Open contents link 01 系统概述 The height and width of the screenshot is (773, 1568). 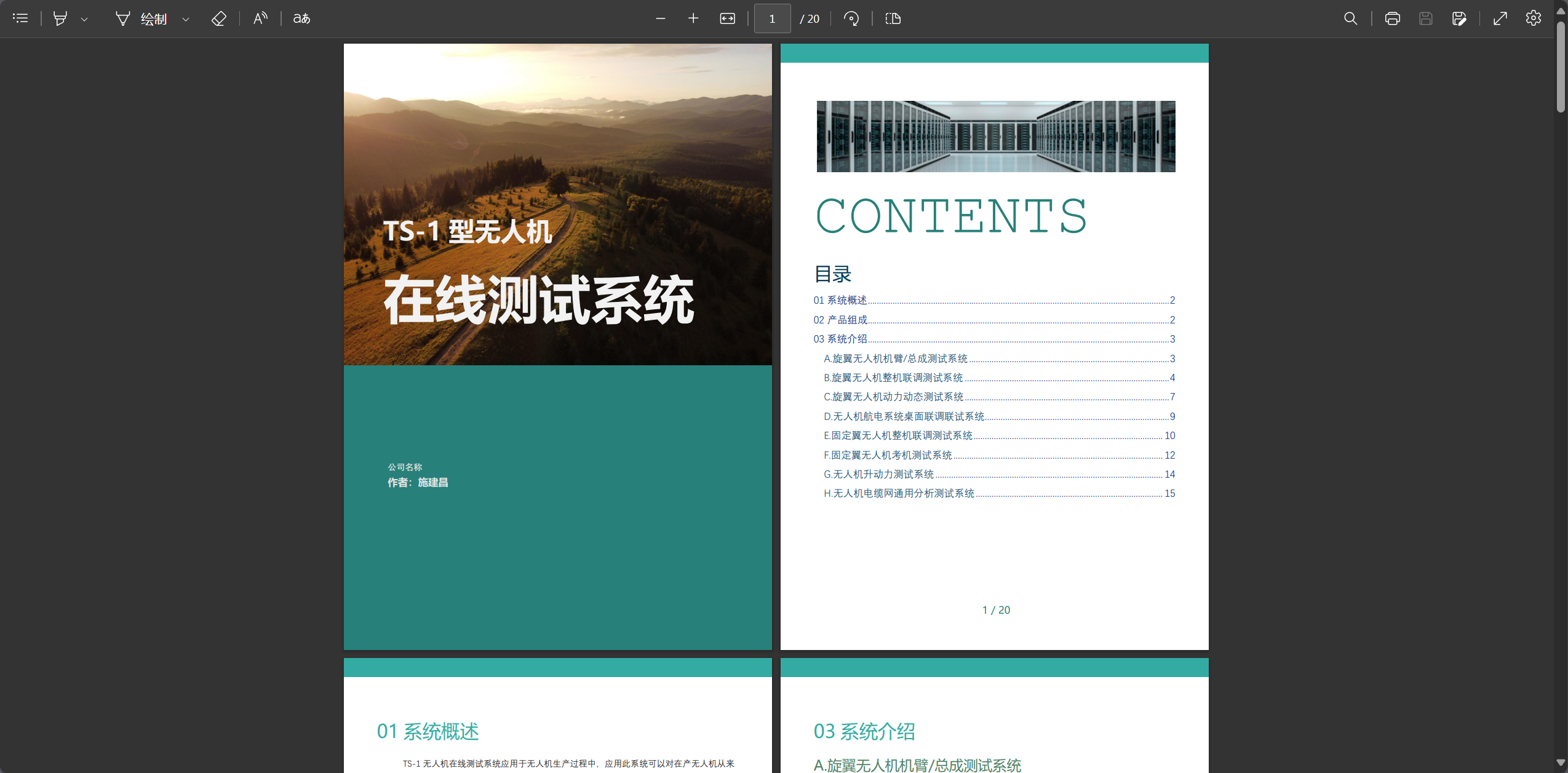840,300
